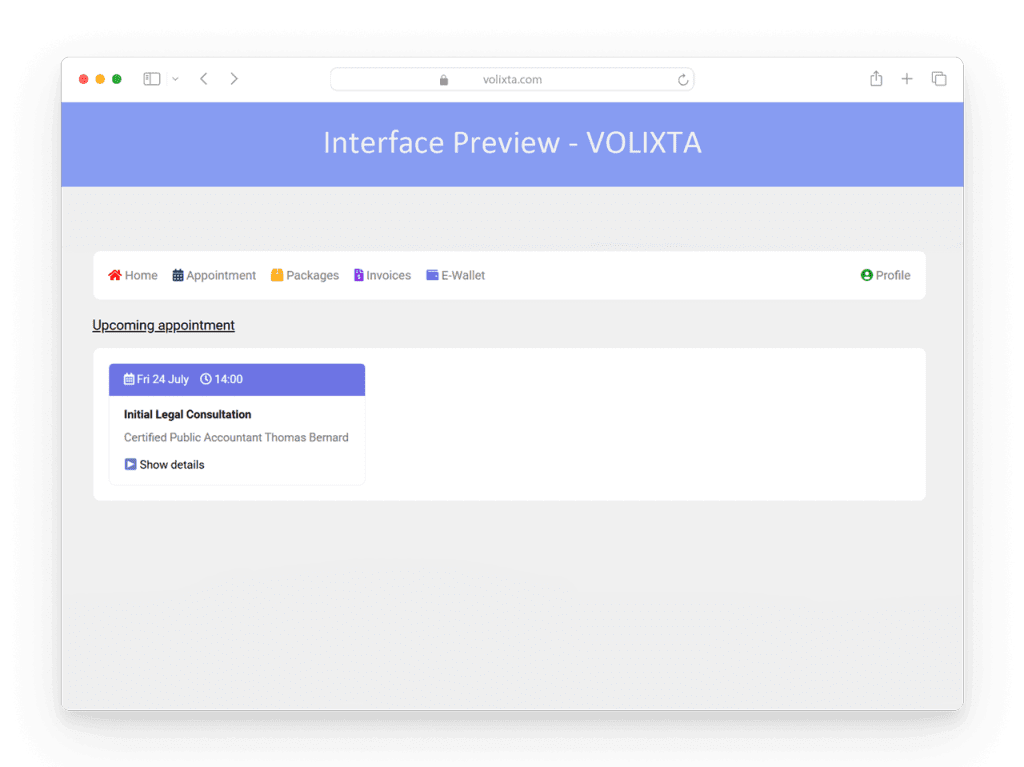Go forward using the browser arrow

pos(234,79)
